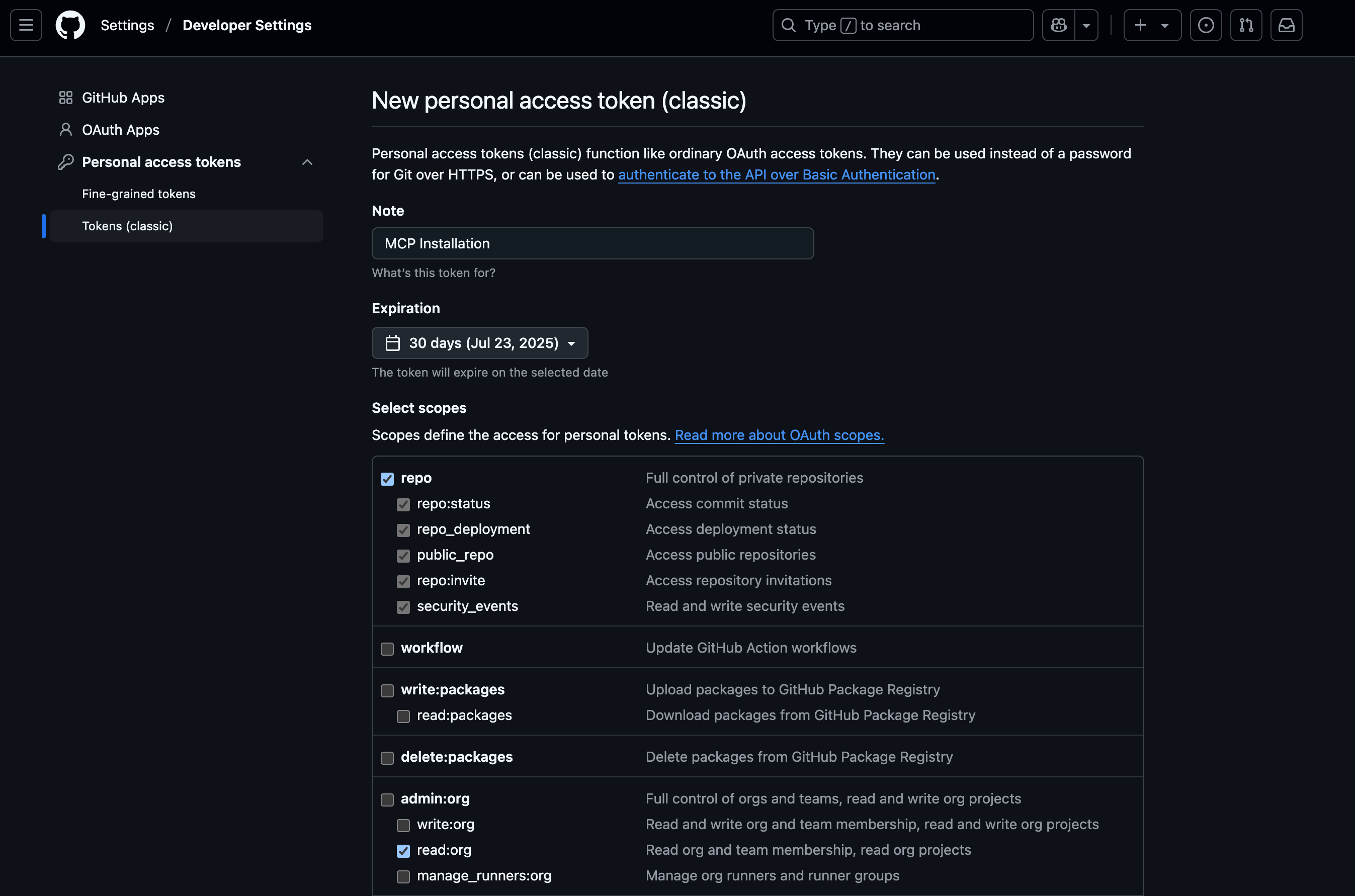Open the Notifications inbox icon
This screenshot has height=896, width=1355.
(1287, 25)
